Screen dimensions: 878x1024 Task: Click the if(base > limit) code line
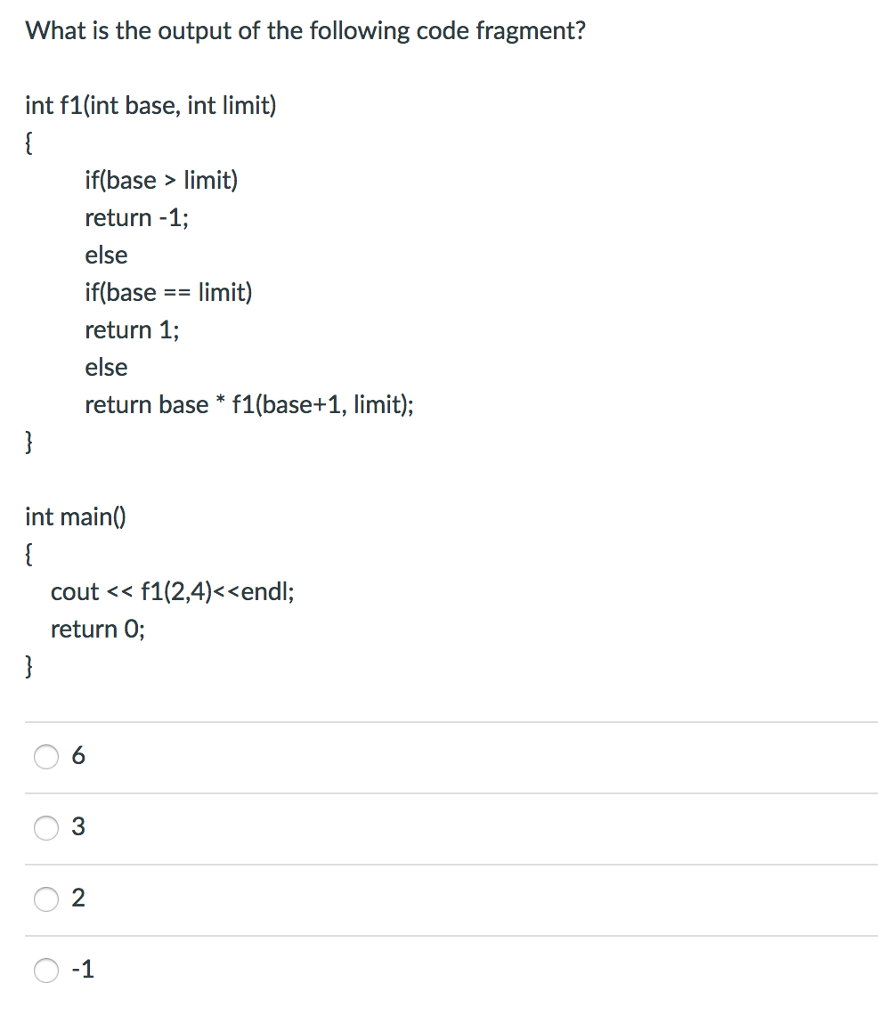(162, 180)
